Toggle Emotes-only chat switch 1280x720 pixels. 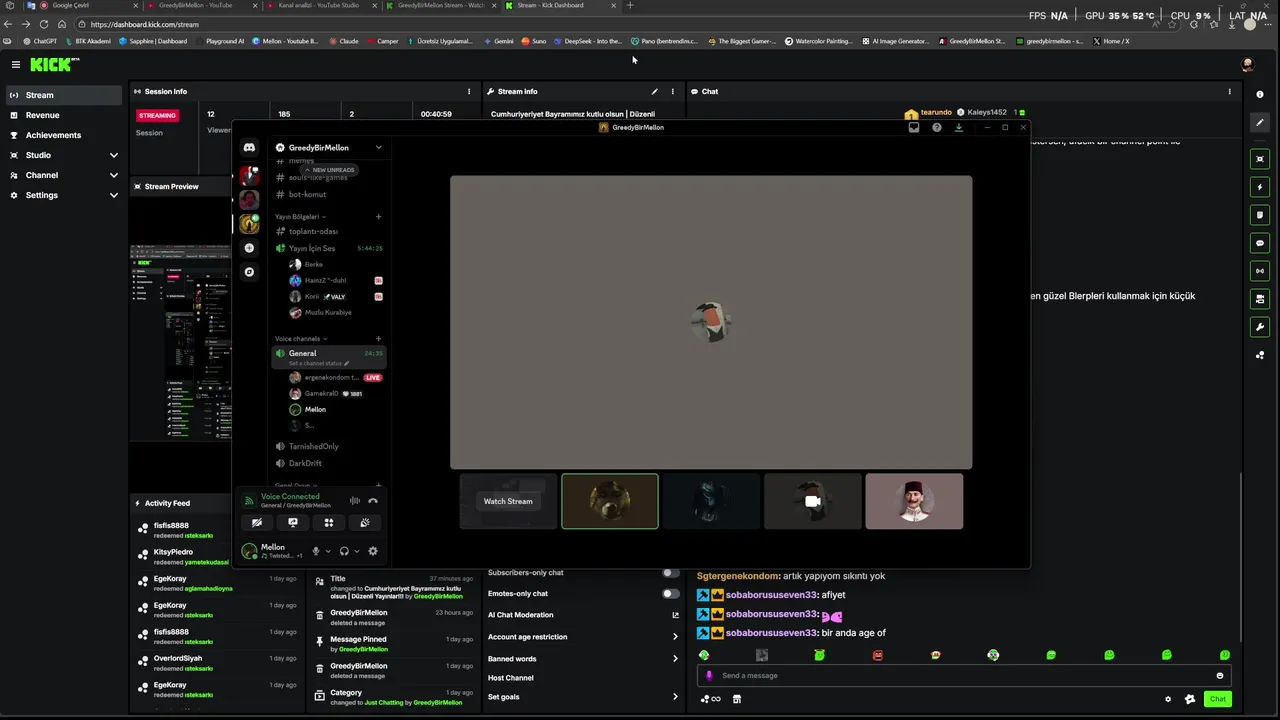pos(671,593)
